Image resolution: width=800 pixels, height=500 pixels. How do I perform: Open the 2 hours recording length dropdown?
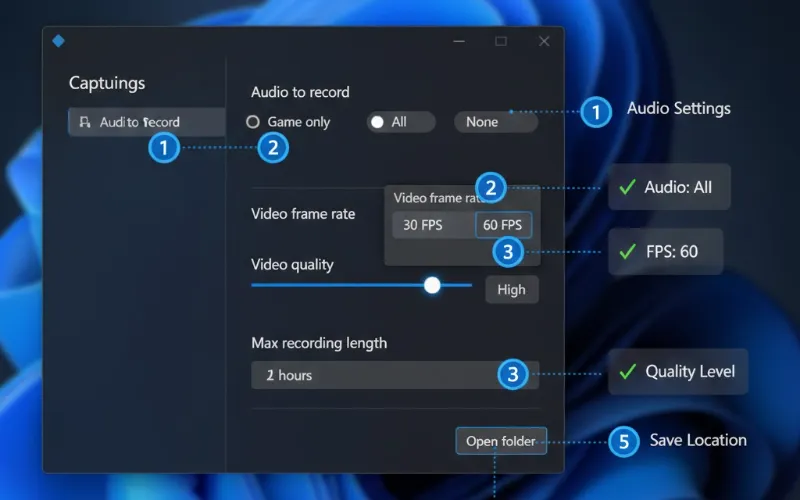click(395, 375)
